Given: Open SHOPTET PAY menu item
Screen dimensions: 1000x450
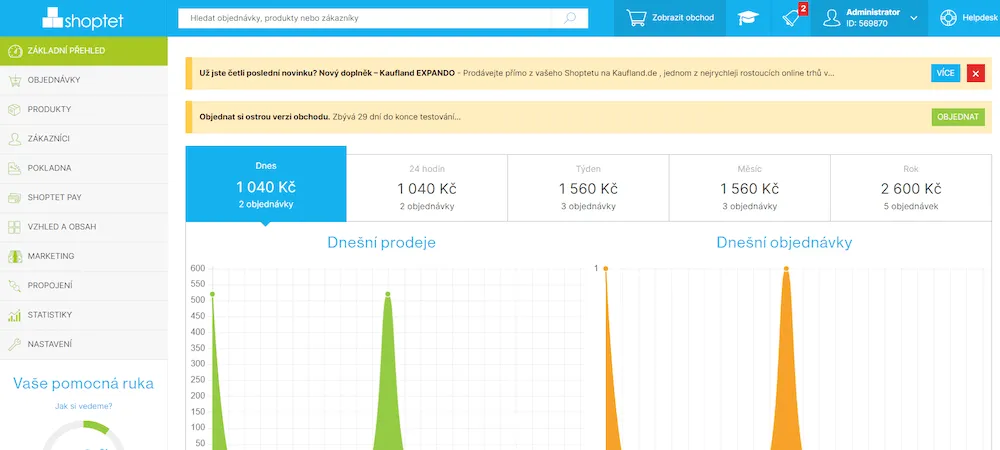Looking at the screenshot, I should pyautogui.click(x=84, y=198).
